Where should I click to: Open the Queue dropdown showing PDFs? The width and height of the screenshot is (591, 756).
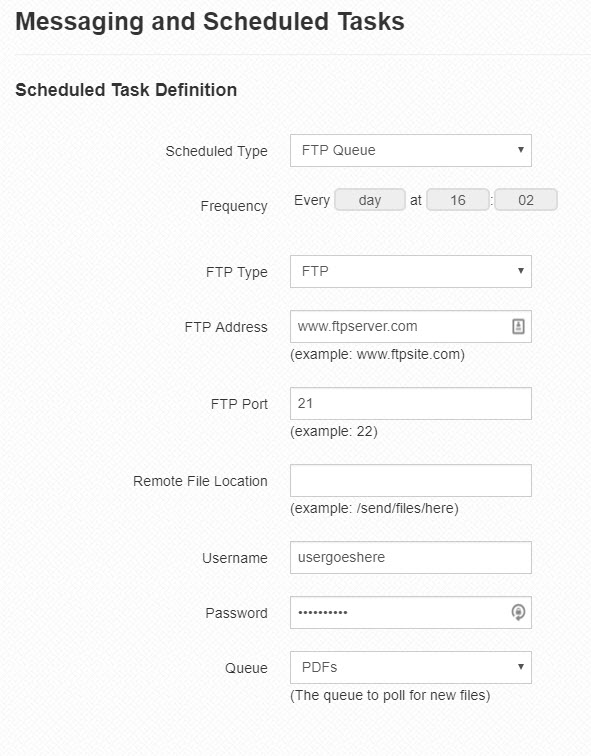click(x=411, y=667)
